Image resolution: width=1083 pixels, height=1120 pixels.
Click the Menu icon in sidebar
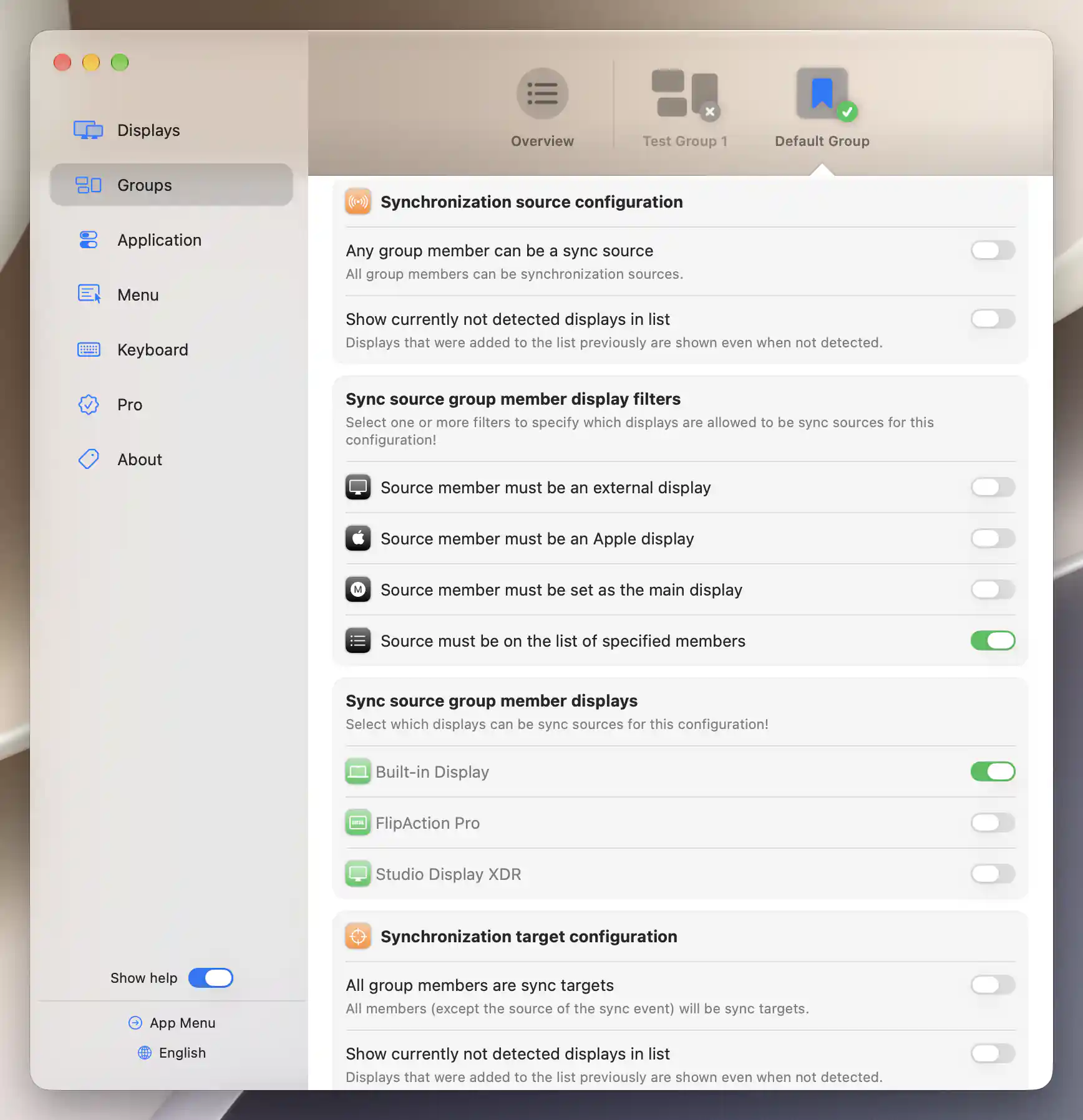89,294
